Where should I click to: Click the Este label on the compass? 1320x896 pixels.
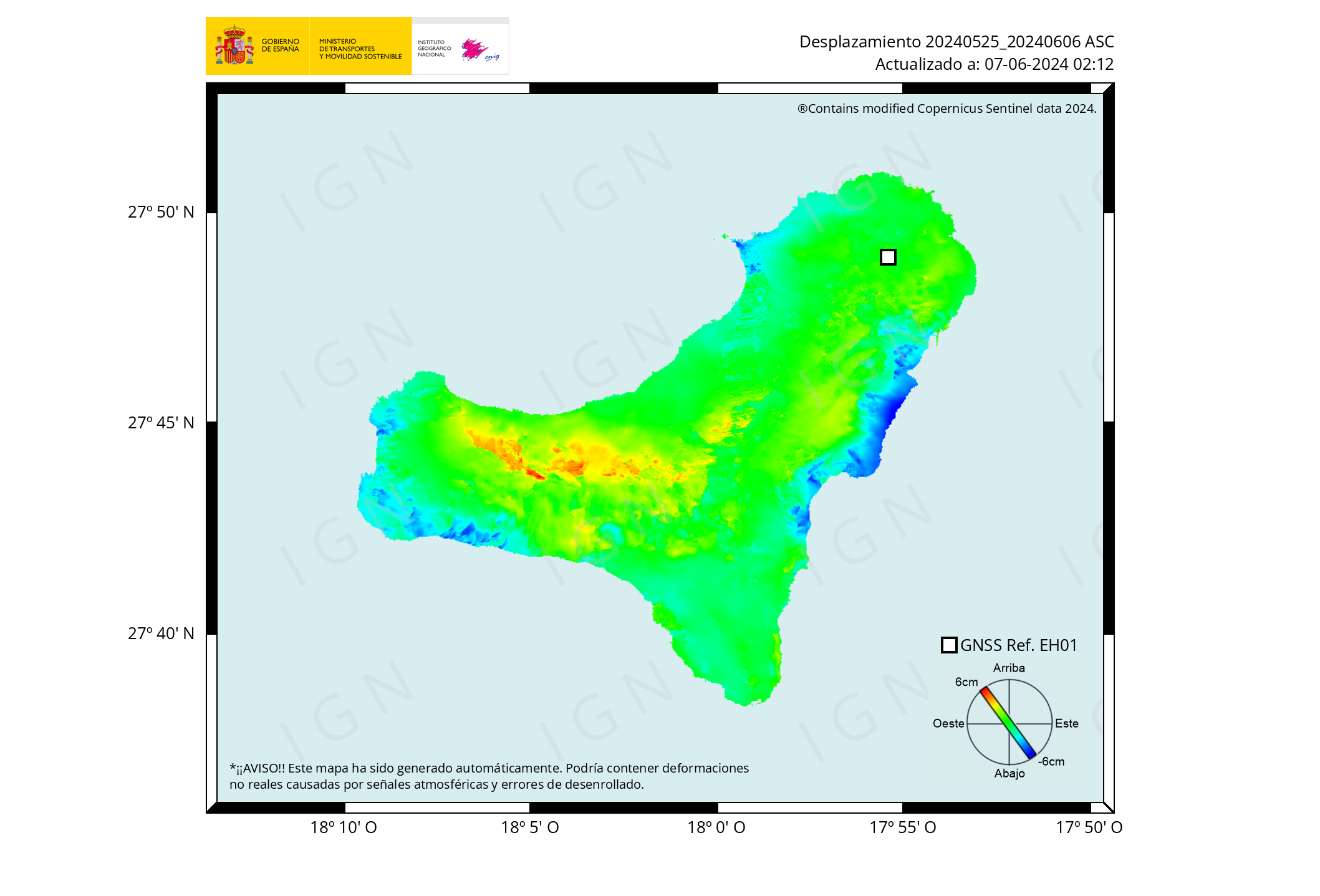pos(1066,723)
